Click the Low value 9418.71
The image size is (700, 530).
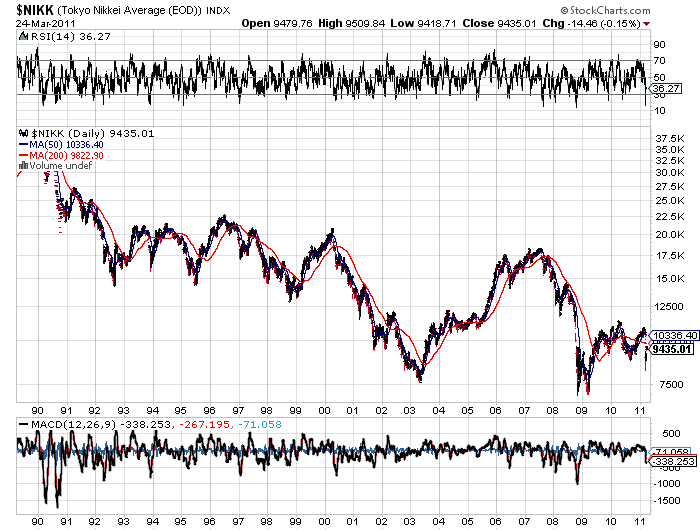pos(437,23)
